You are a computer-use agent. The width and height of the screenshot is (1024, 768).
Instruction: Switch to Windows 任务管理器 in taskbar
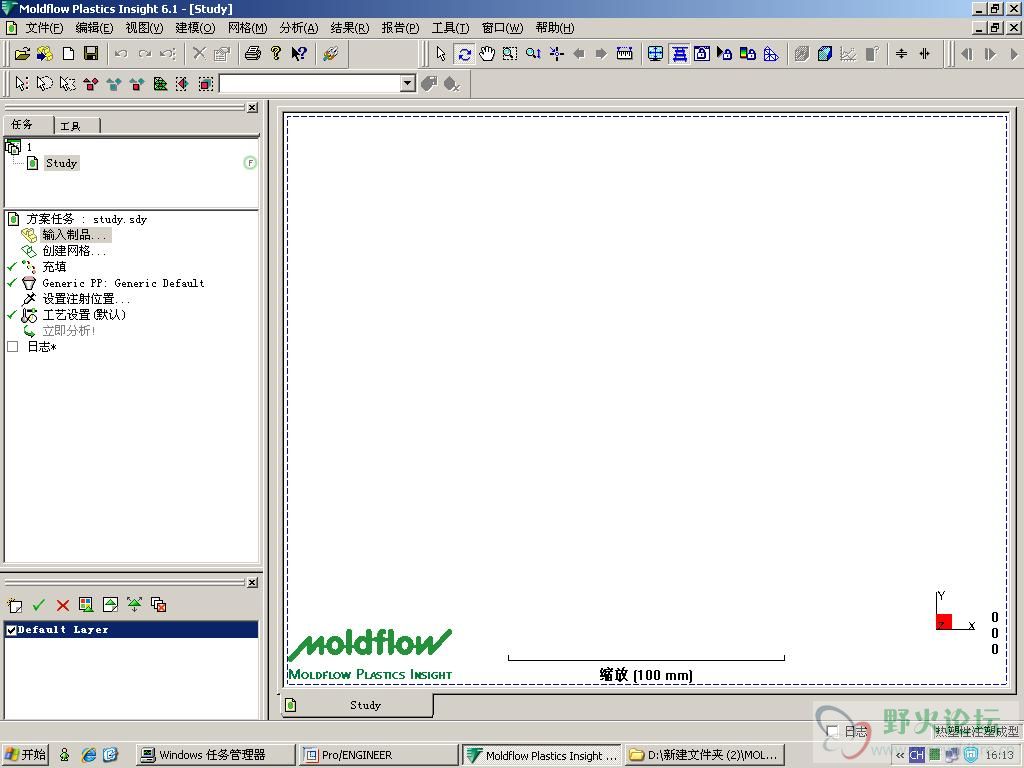(x=216, y=755)
